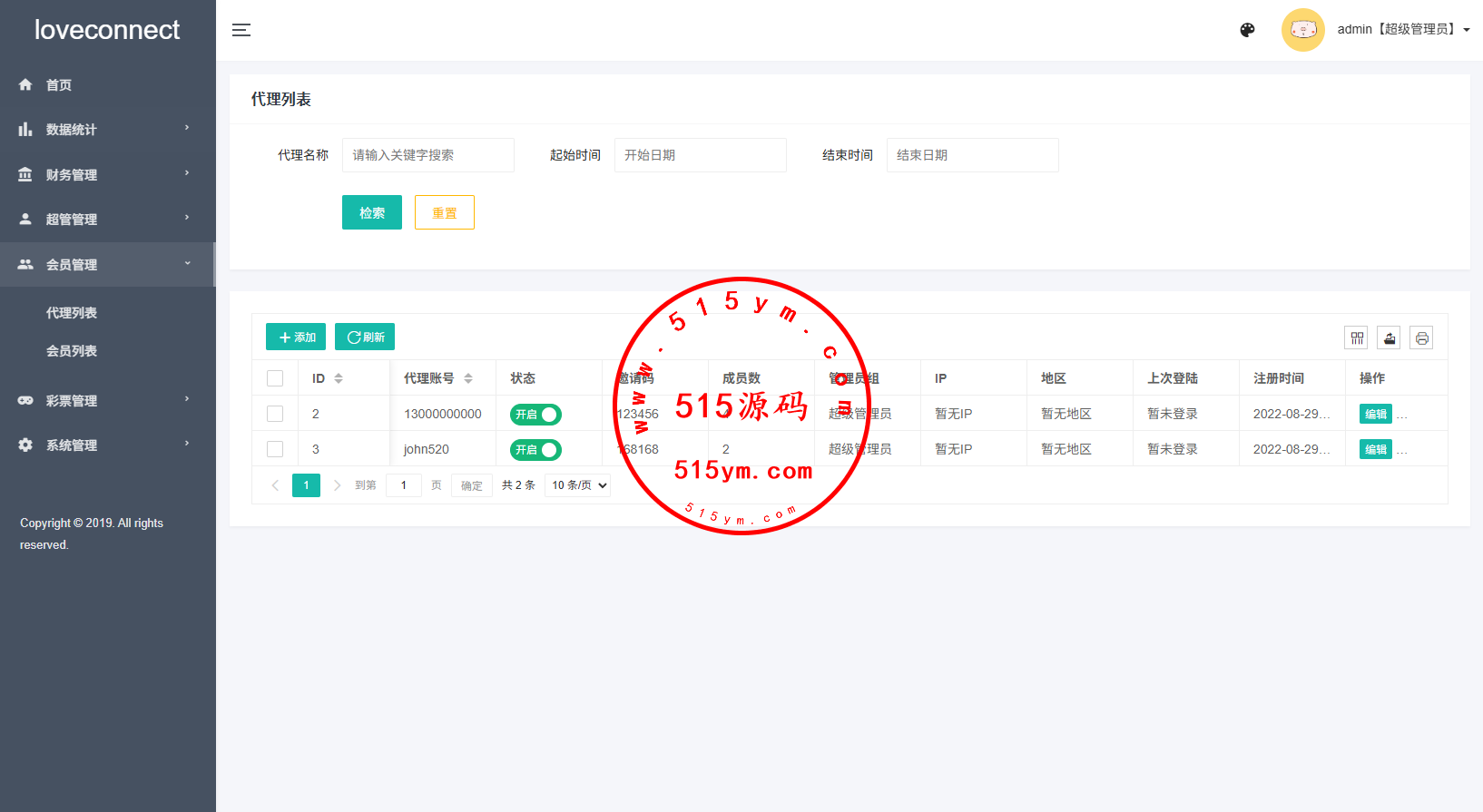Print table using the printer icon
The image size is (1483, 812).
(x=1421, y=338)
